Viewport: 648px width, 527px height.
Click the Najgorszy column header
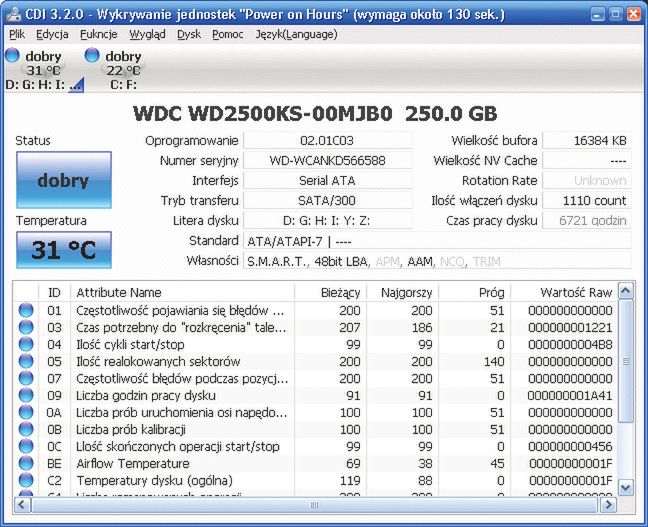pyautogui.click(x=402, y=292)
